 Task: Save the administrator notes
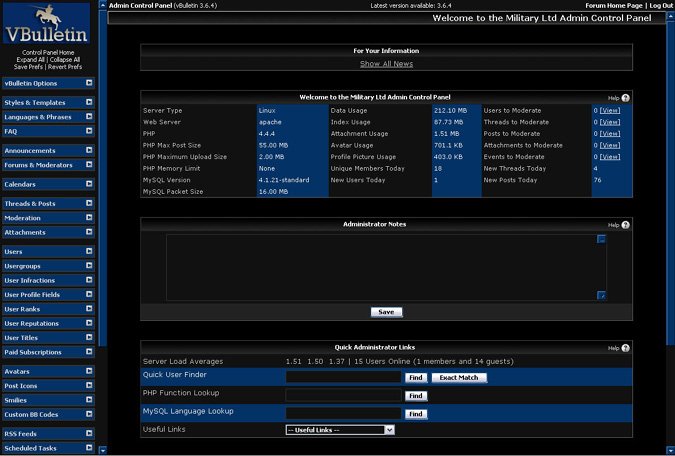click(x=386, y=312)
